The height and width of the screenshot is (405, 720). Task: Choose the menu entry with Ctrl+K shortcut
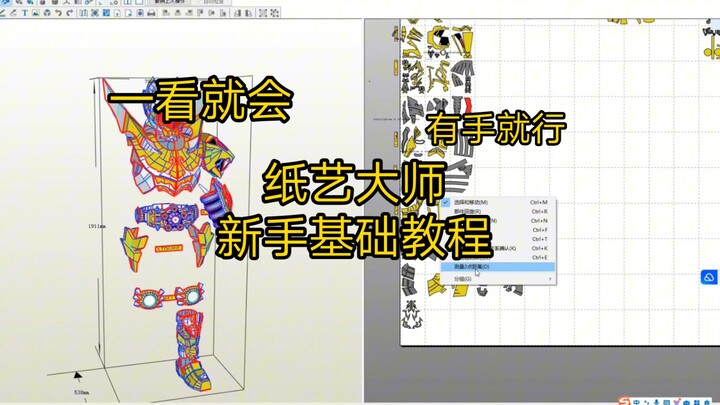coord(497,248)
